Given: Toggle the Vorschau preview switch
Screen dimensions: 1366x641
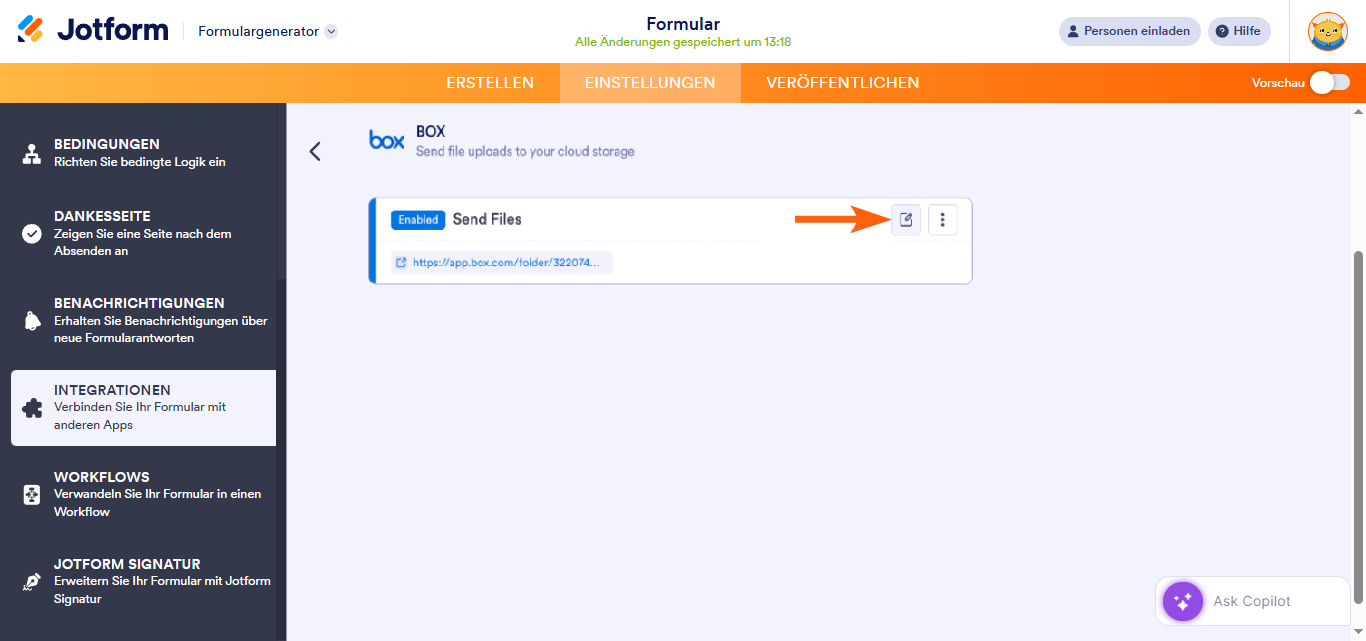Looking at the screenshot, I should point(1330,82).
